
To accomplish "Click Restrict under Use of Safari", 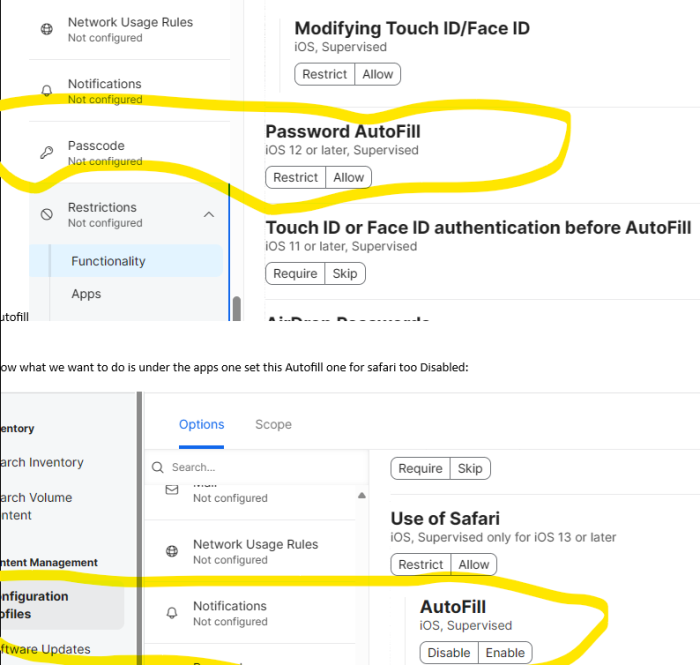I will point(421,565).
